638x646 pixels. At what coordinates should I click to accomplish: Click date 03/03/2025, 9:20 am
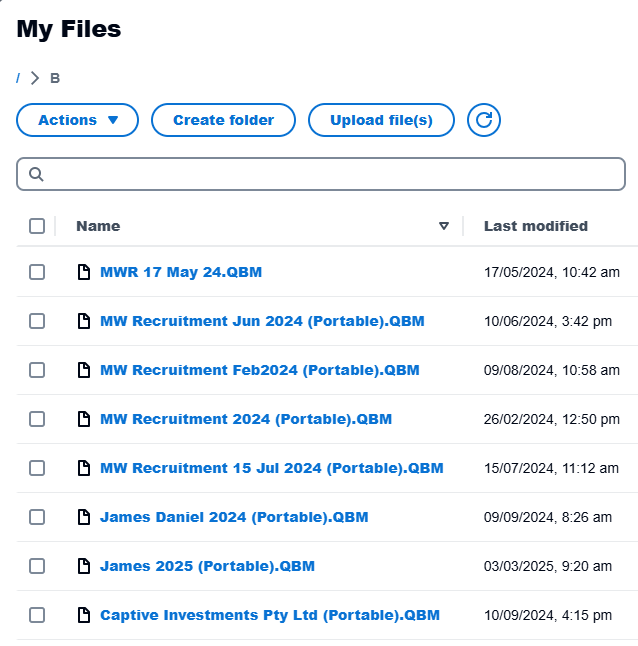pyautogui.click(x=548, y=566)
